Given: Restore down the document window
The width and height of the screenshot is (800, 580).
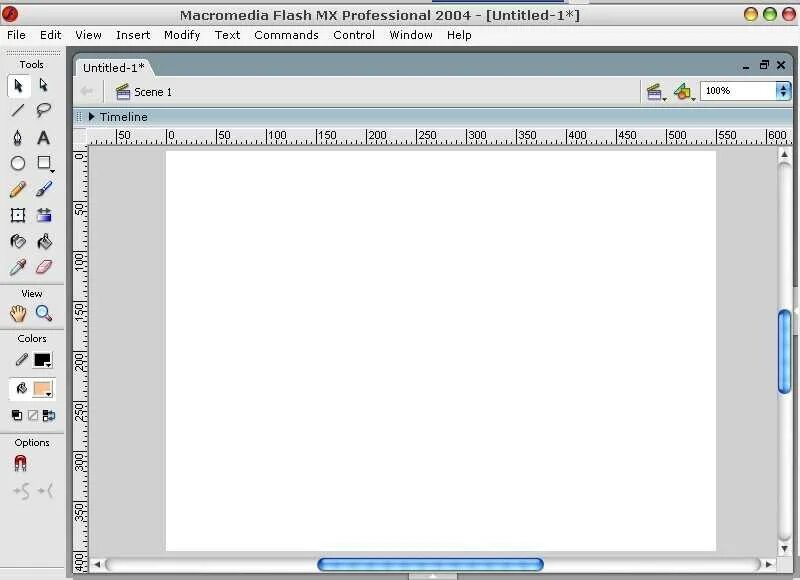Looking at the screenshot, I should (764, 65).
